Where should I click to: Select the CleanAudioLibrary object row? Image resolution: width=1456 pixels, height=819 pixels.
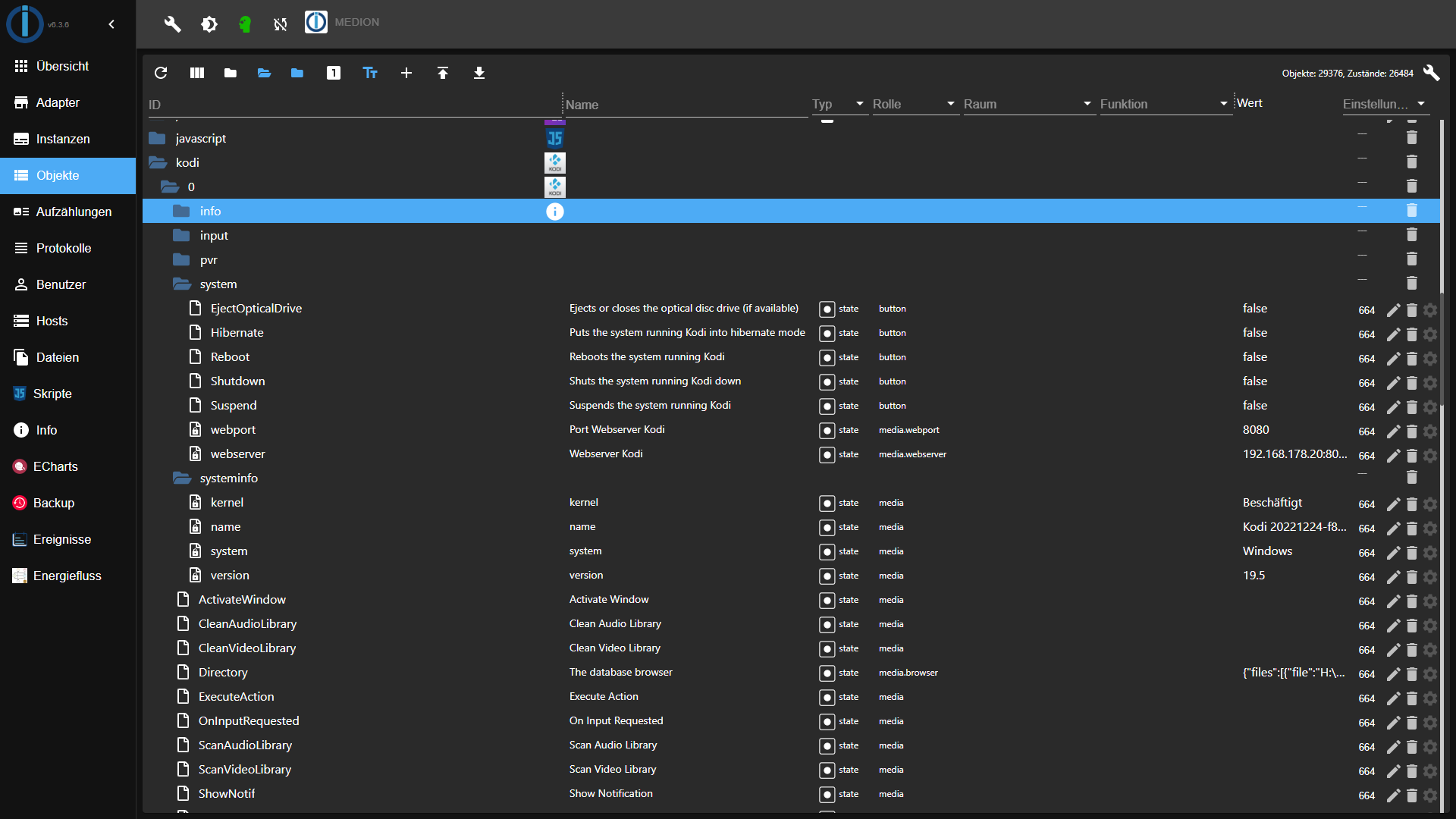(x=792, y=623)
